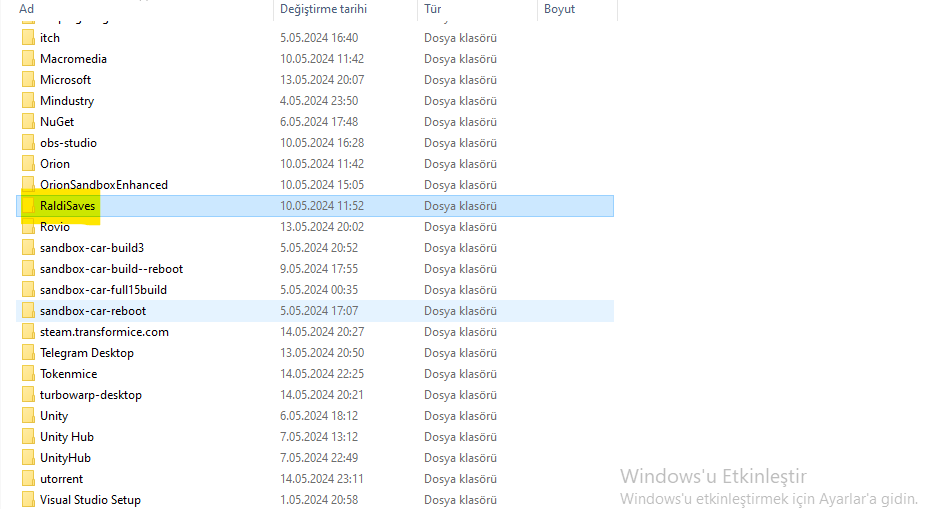Select the obs-studio folder icon

pyautogui.click(x=28, y=142)
